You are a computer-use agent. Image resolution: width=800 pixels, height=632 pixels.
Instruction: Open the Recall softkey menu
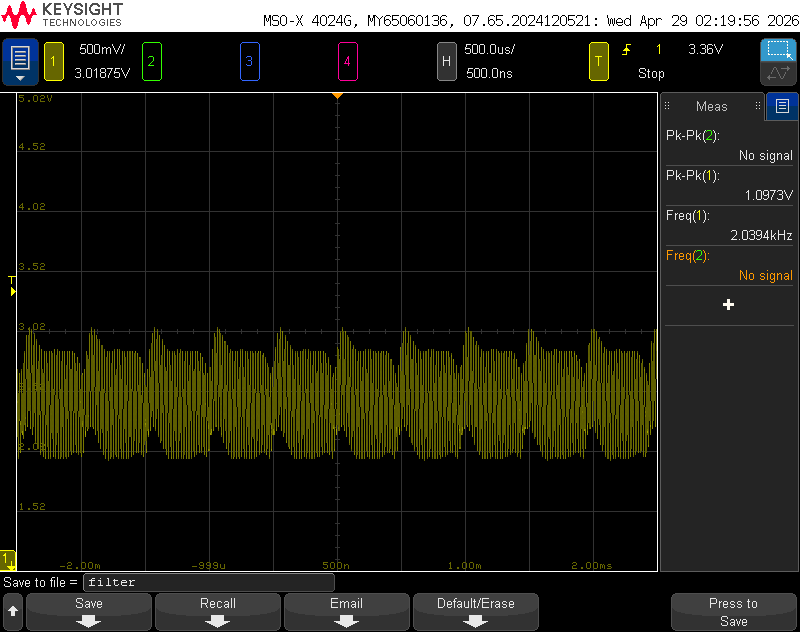[218, 612]
